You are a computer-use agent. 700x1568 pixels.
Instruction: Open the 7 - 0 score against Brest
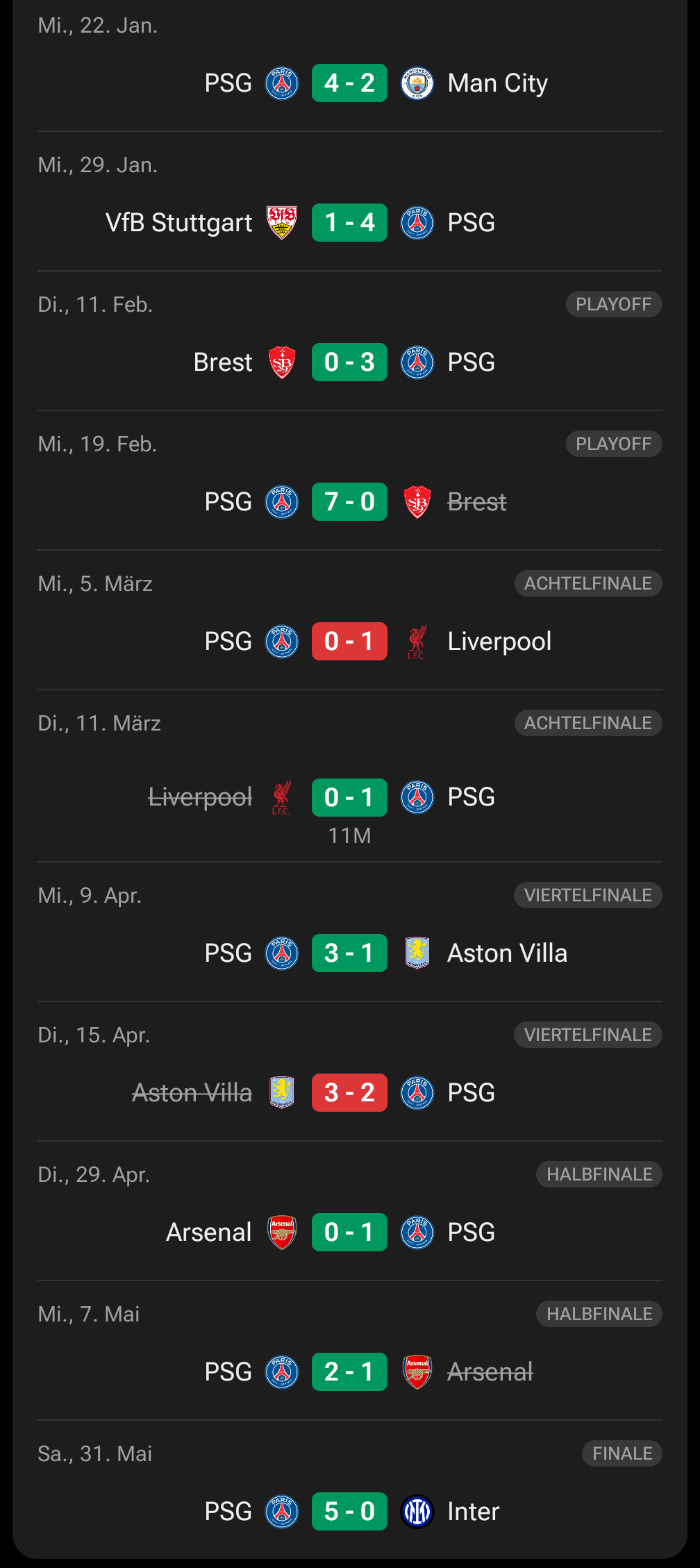pos(349,501)
